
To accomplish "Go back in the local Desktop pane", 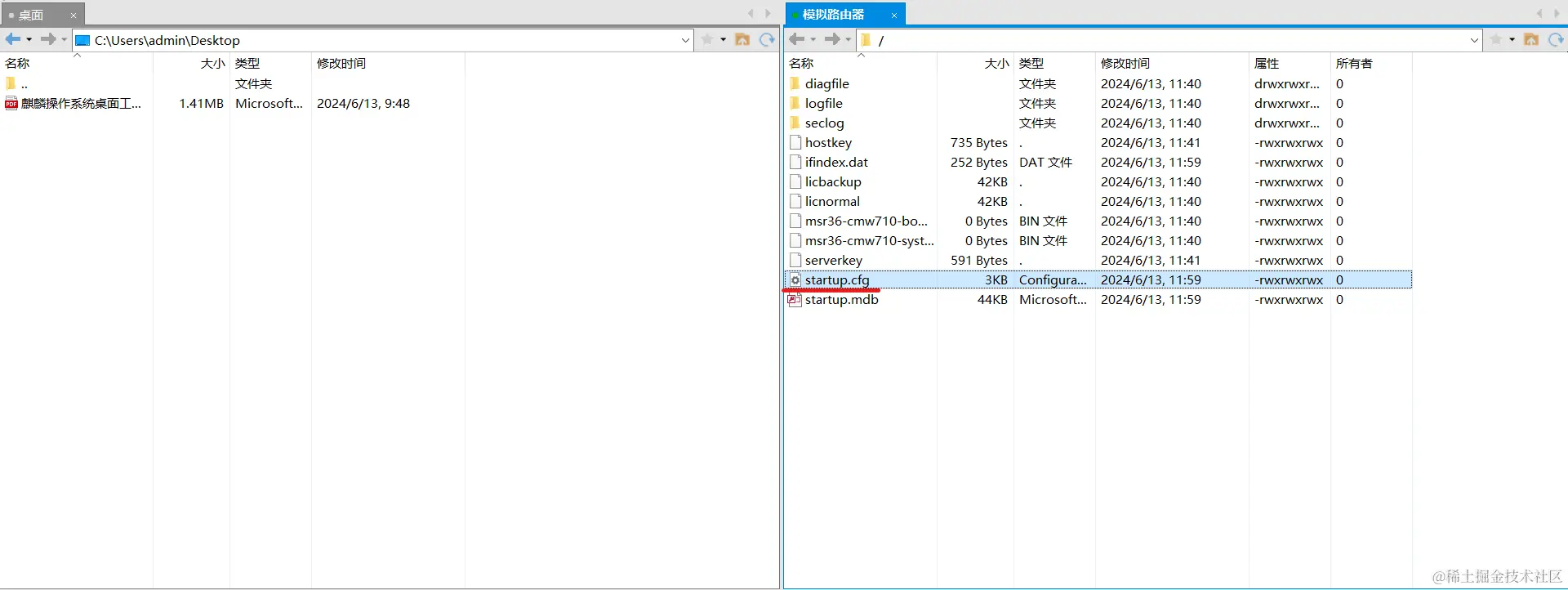I will [12, 39].
